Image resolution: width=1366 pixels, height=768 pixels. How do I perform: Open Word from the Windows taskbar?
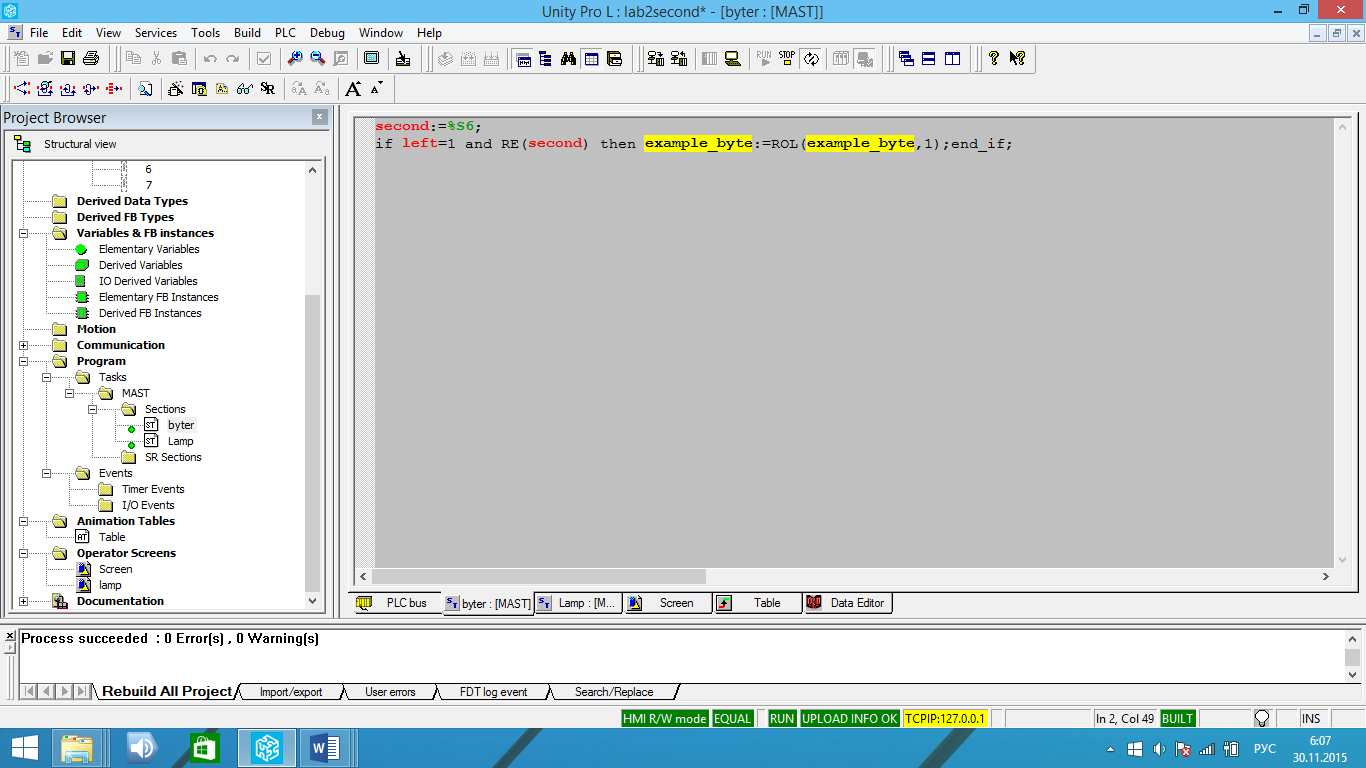pos(325,748)
